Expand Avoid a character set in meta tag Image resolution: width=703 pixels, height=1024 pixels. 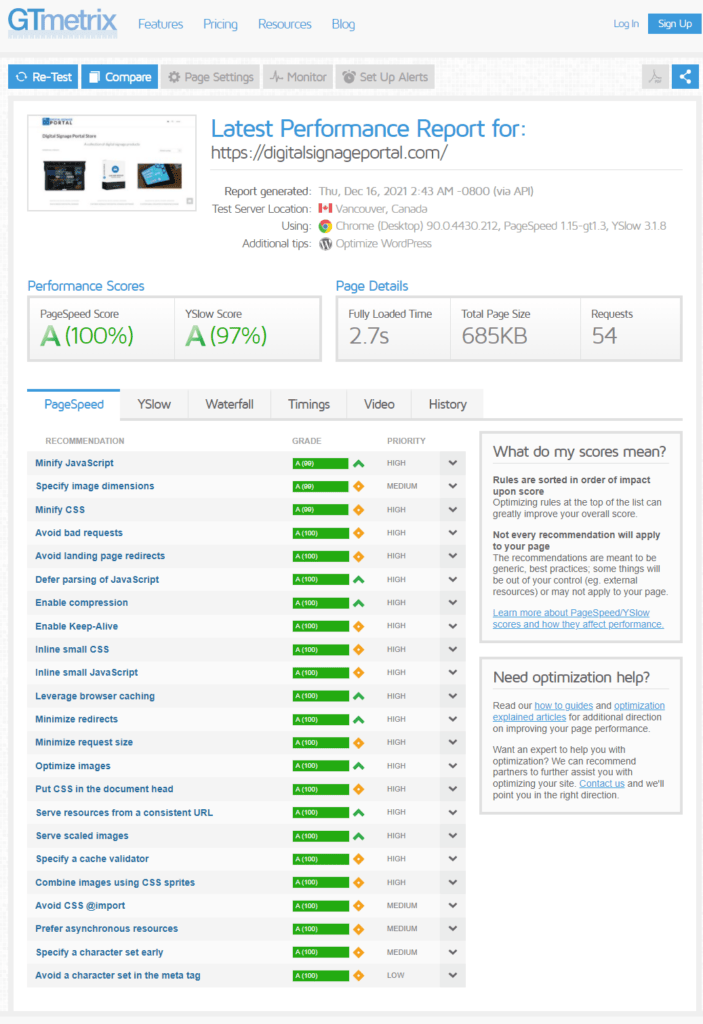pos(453,976)
